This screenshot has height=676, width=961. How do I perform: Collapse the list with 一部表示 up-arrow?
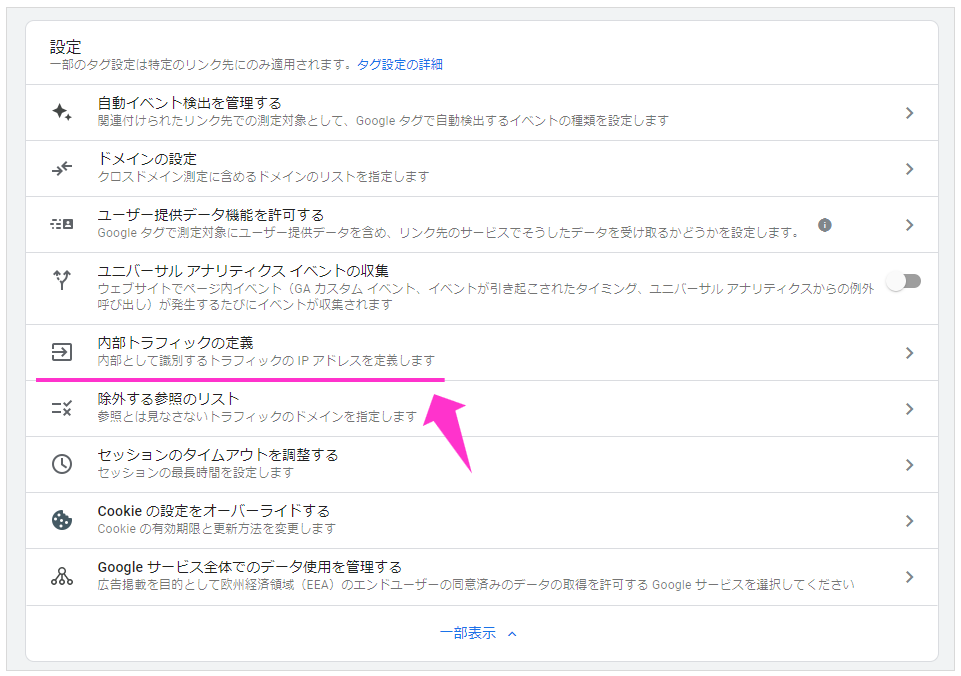pyautogui.click(x=512, y=634)
